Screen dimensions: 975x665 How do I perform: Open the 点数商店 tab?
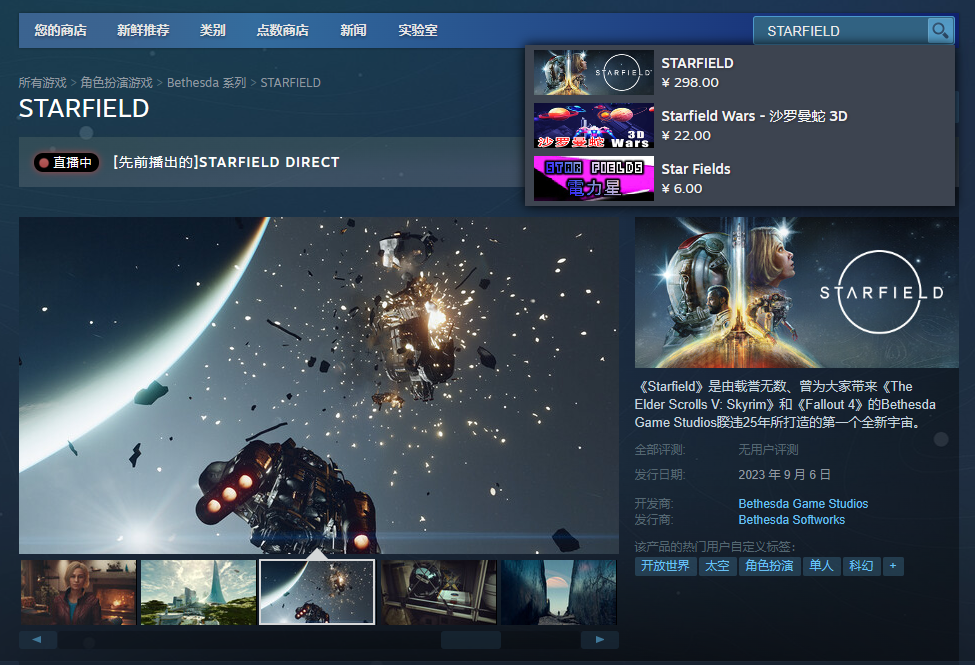(x=282, y=30)
